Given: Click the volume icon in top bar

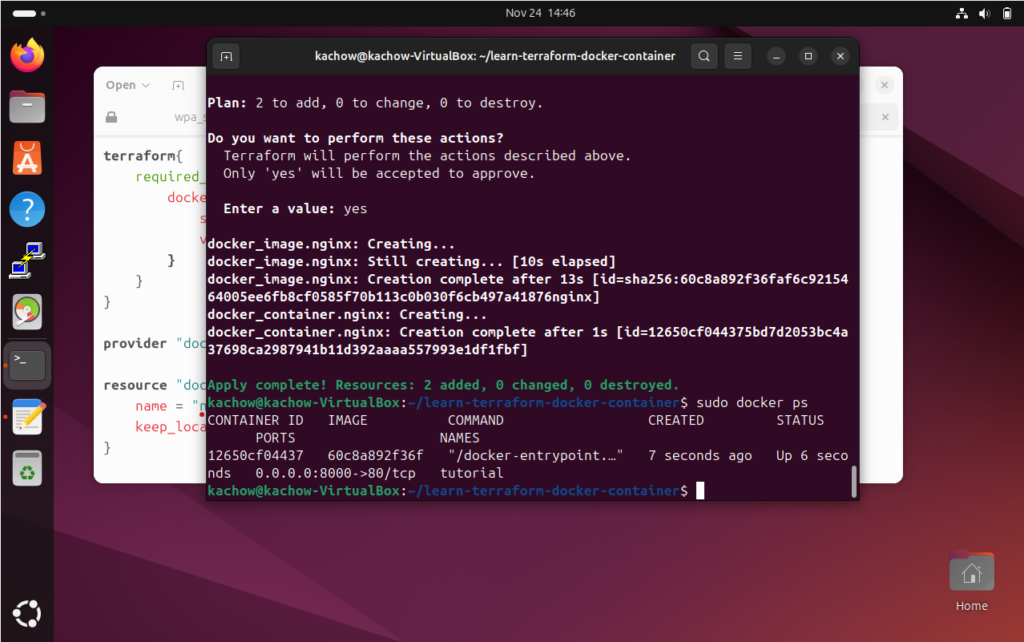Looking at the screenshot, I should (984, 13).
